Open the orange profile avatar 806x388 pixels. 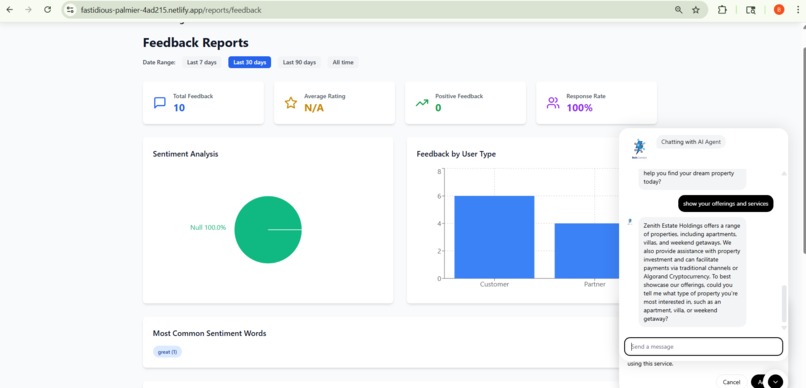(x=779, y=10)
